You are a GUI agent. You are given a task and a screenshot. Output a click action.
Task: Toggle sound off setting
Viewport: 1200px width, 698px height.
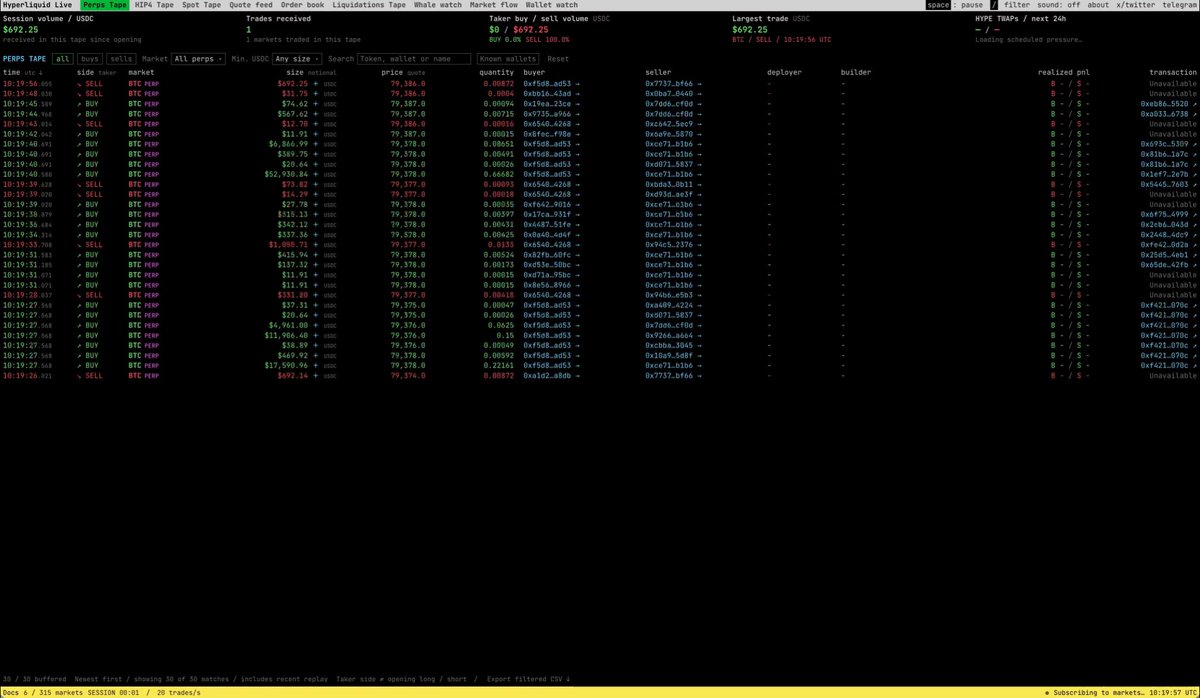(x=1058, y=5)
